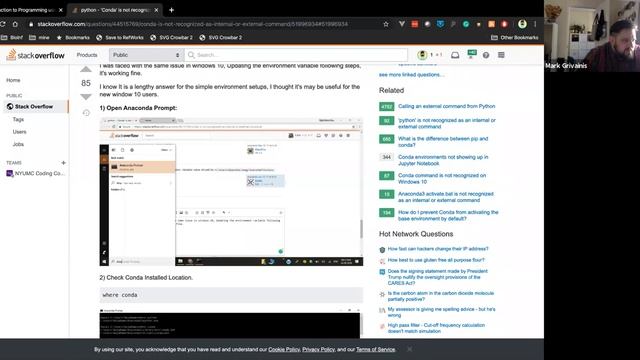Open How fast can hackers change IP

438,249
